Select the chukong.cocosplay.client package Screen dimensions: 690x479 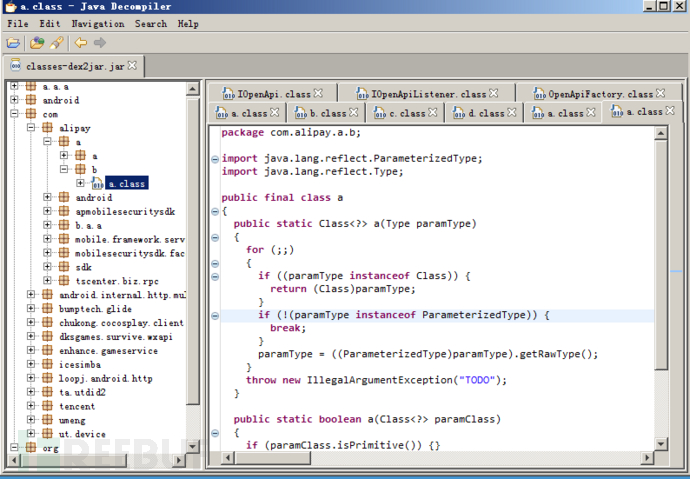pos(121,323)
